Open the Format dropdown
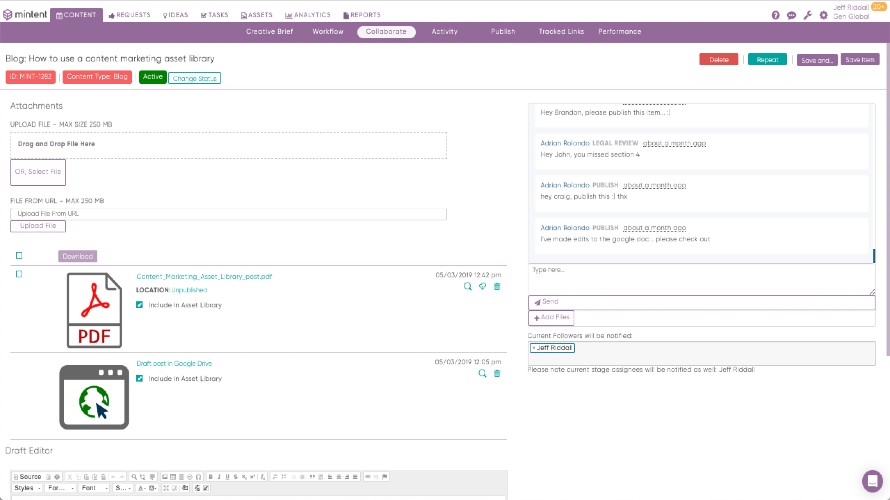 point(61,488)
